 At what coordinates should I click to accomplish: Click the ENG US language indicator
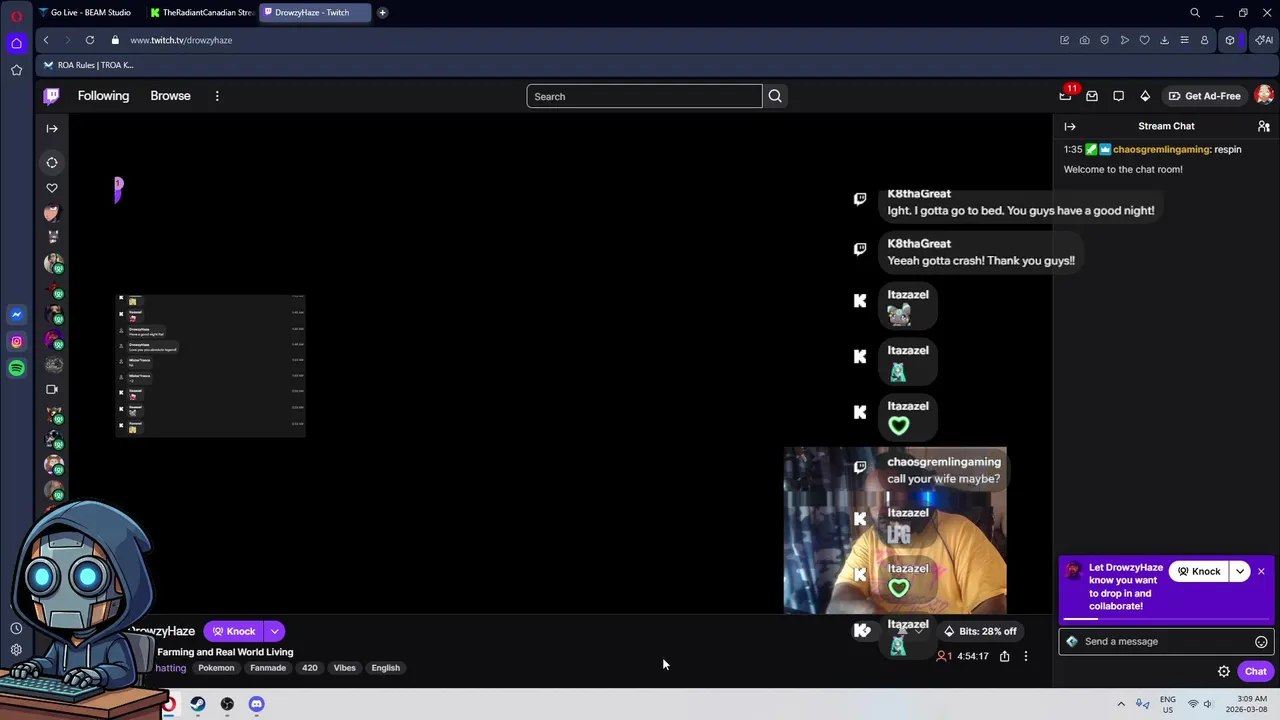coord(1168,704)
